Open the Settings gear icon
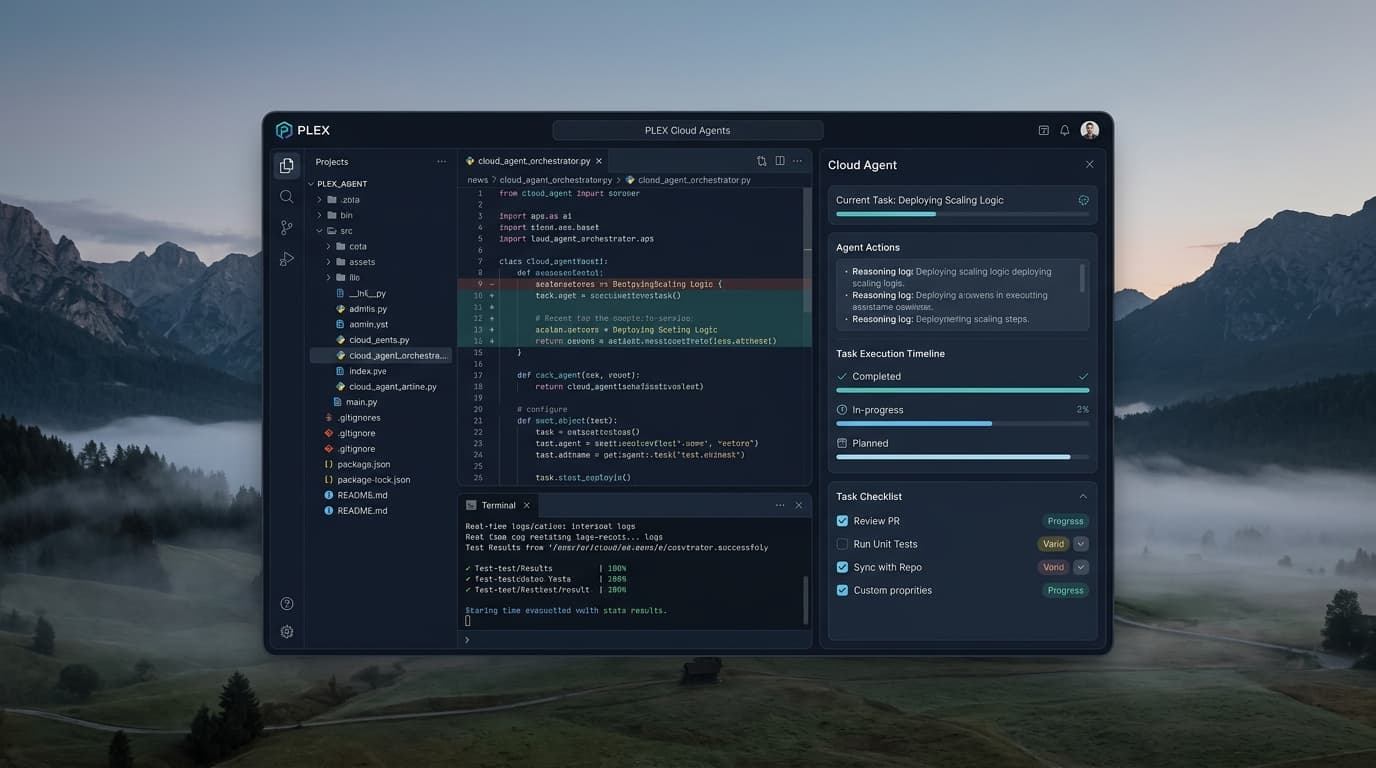 [x=287, y=632]
